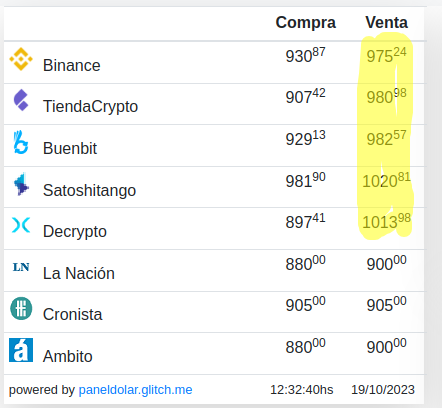442x408 pixels.
Task: Click the Buenbit blue logo icon
Action: pyautogui.click(x=21, y=142)
